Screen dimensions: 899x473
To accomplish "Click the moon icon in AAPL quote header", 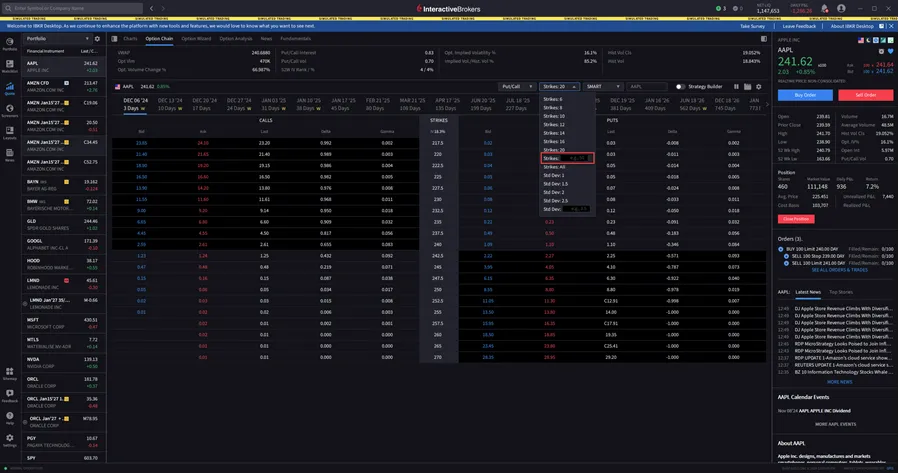I will [868, 40].
